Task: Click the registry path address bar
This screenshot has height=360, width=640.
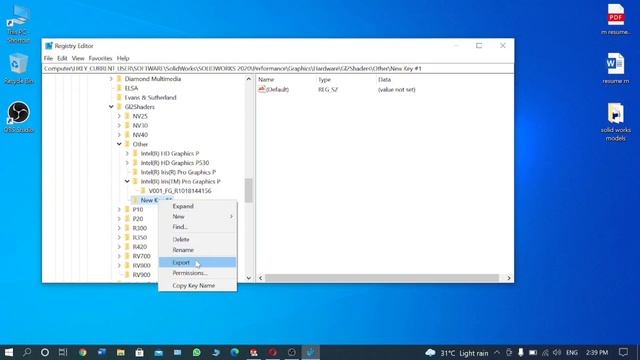Action: pyautogui.click(x=278, y=69)
